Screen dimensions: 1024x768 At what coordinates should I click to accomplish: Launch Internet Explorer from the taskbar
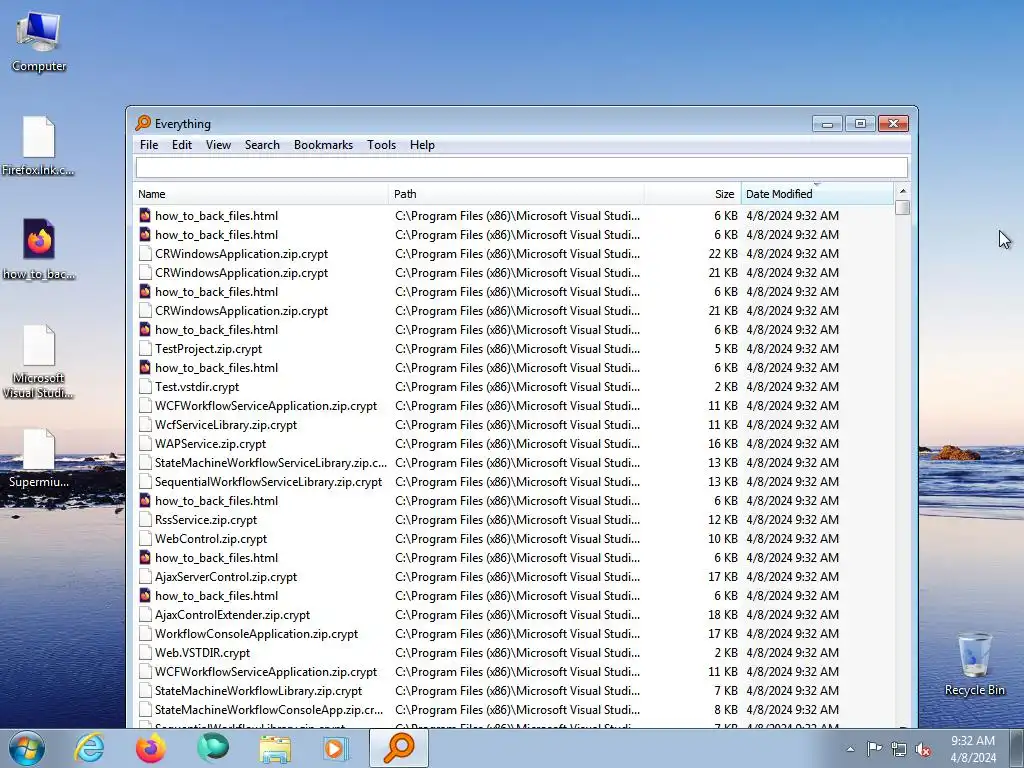(x=89, y=748)
